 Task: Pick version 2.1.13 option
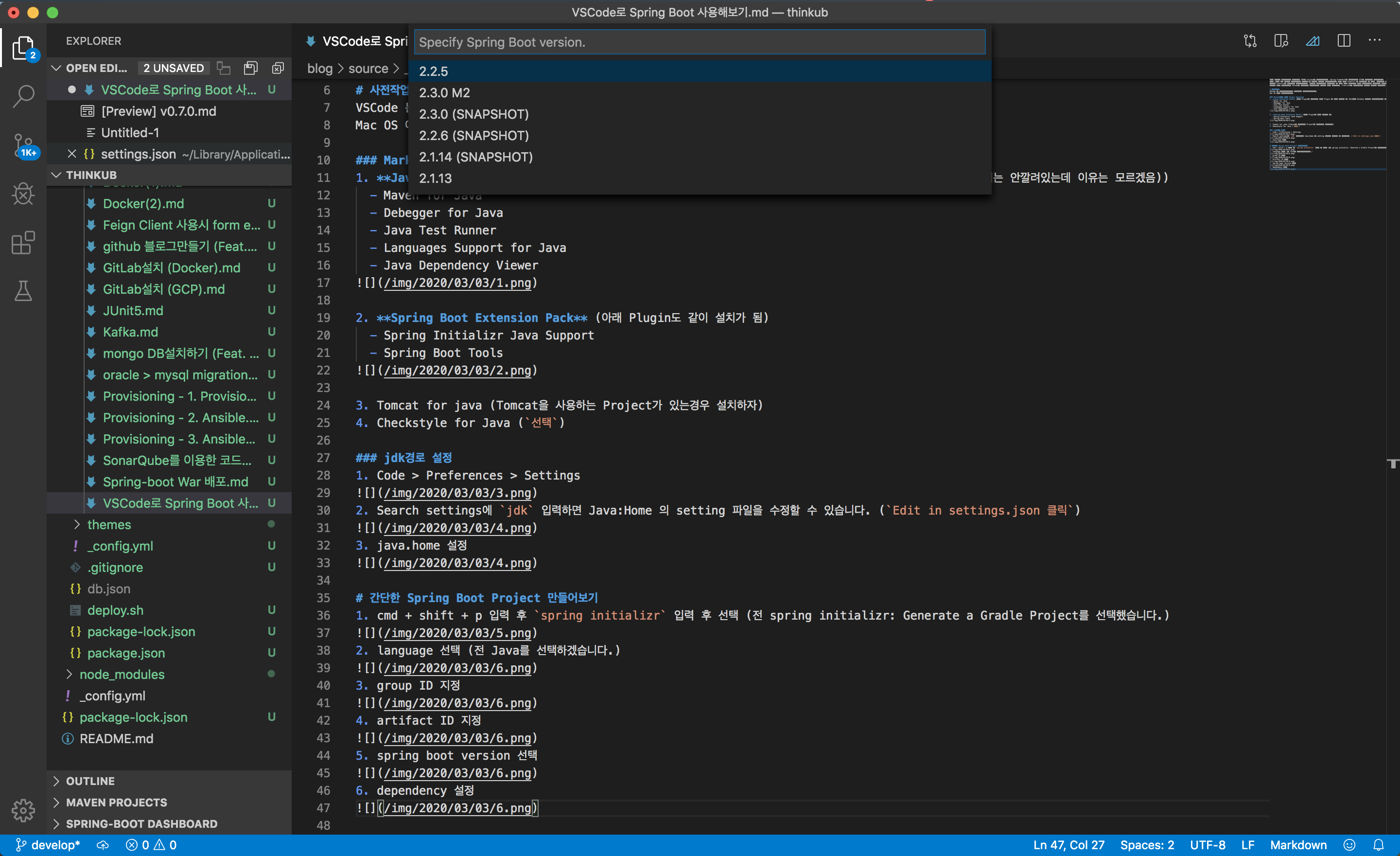click(x=700, y=178)
